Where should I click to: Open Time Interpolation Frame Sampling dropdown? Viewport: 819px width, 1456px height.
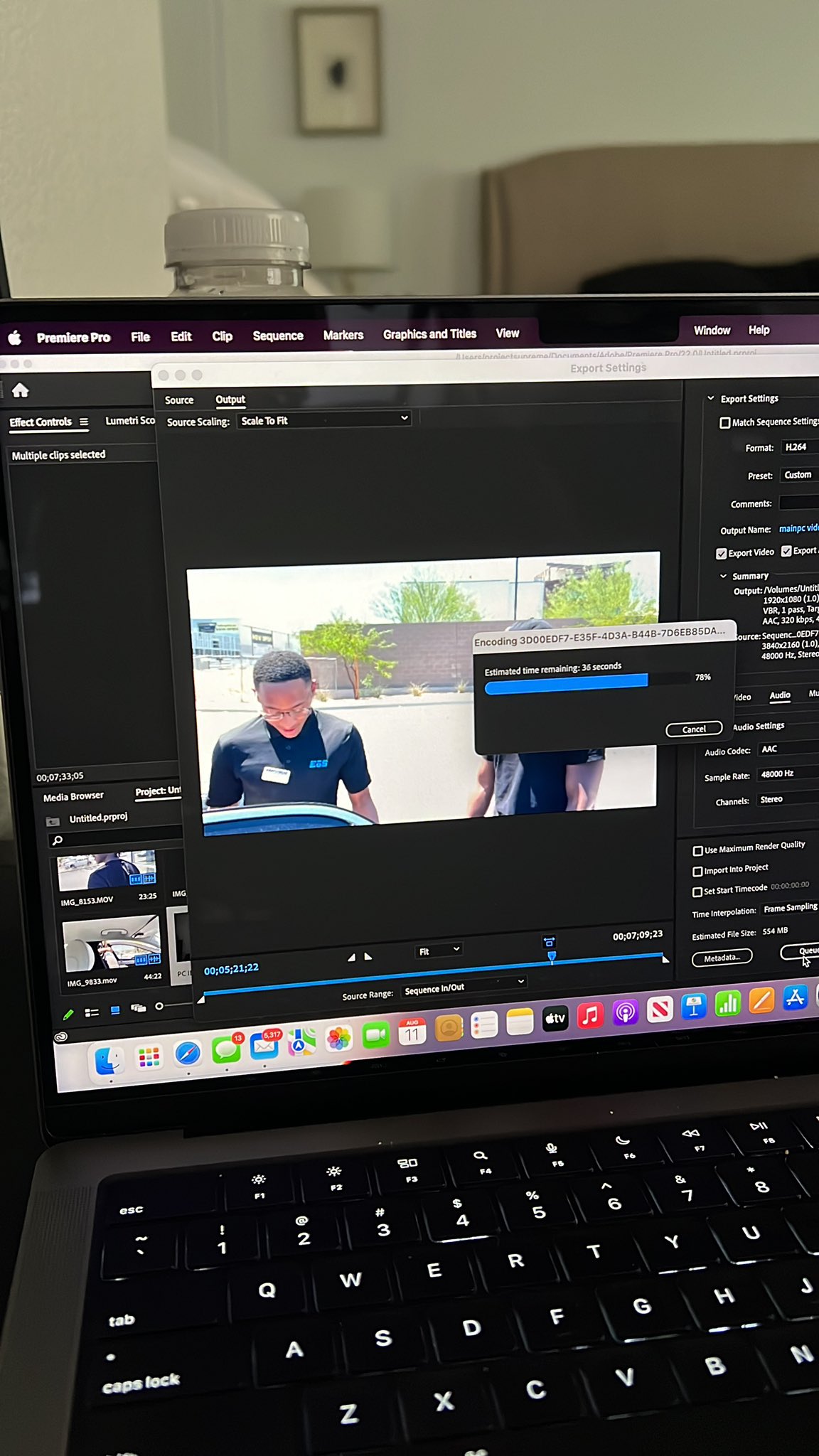click(789, 908)
